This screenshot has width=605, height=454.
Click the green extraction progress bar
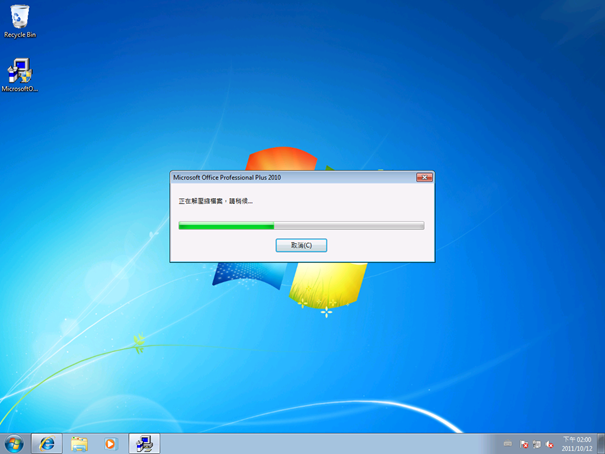(x=301, y=226)
